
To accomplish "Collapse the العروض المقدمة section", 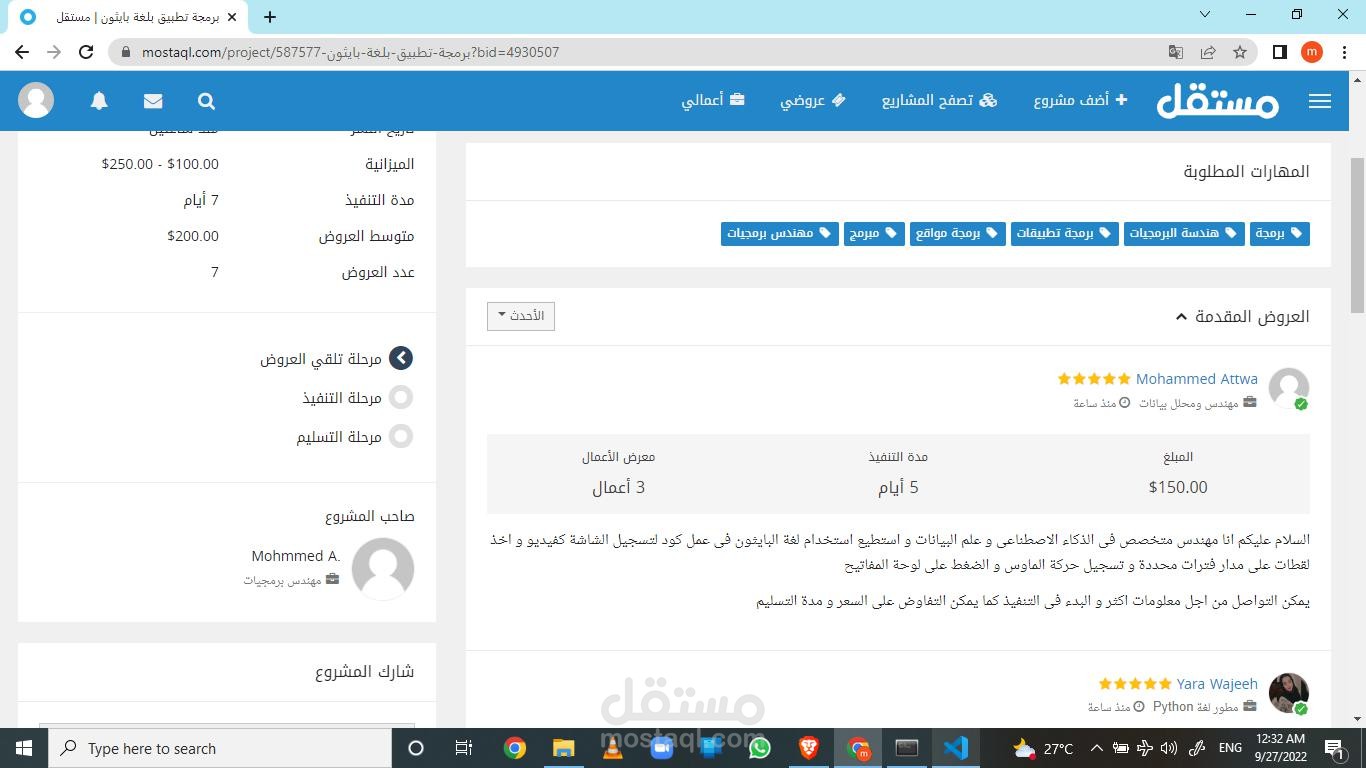I will (x=1242, y=316).
